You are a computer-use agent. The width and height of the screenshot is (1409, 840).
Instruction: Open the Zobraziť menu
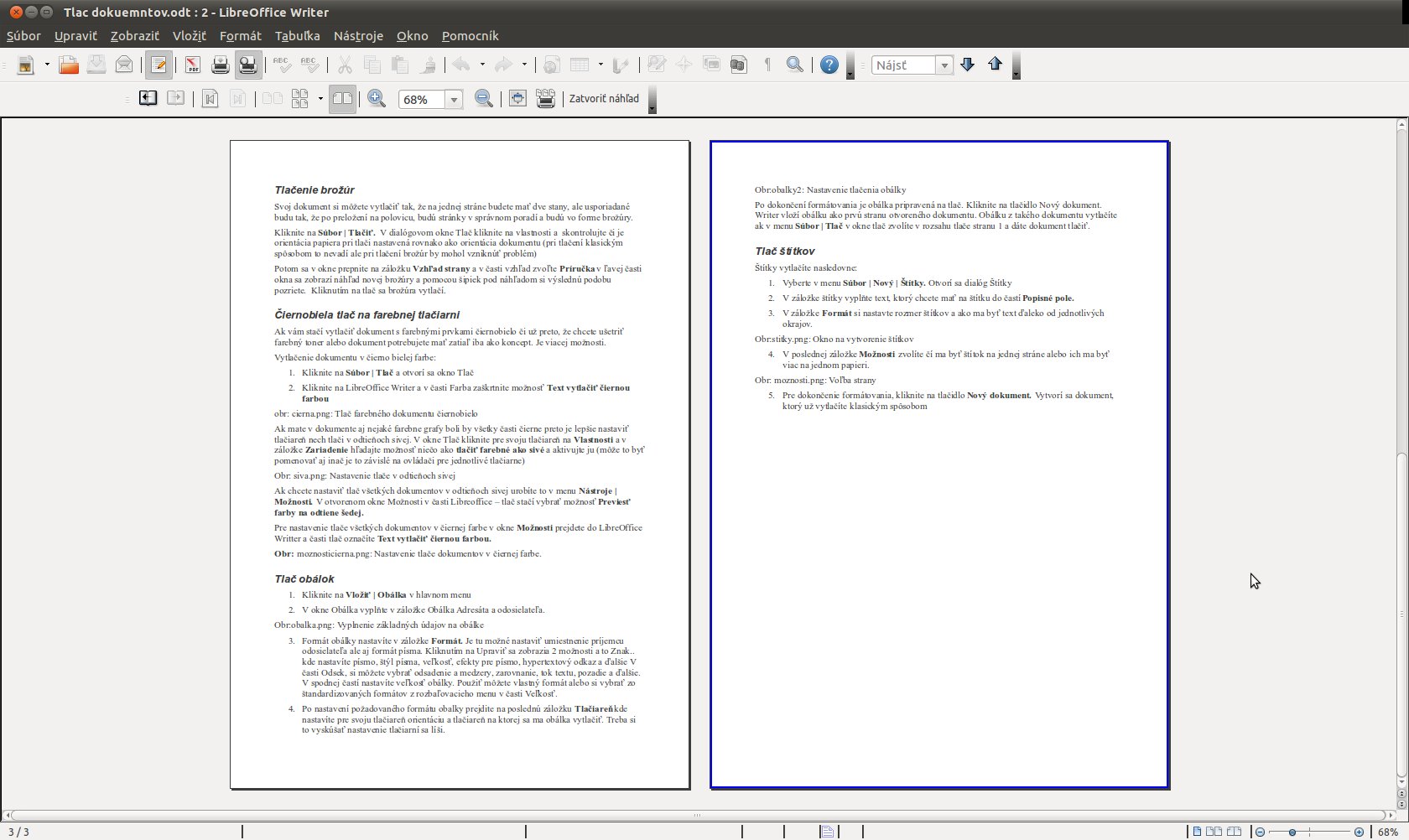point(134,36)
